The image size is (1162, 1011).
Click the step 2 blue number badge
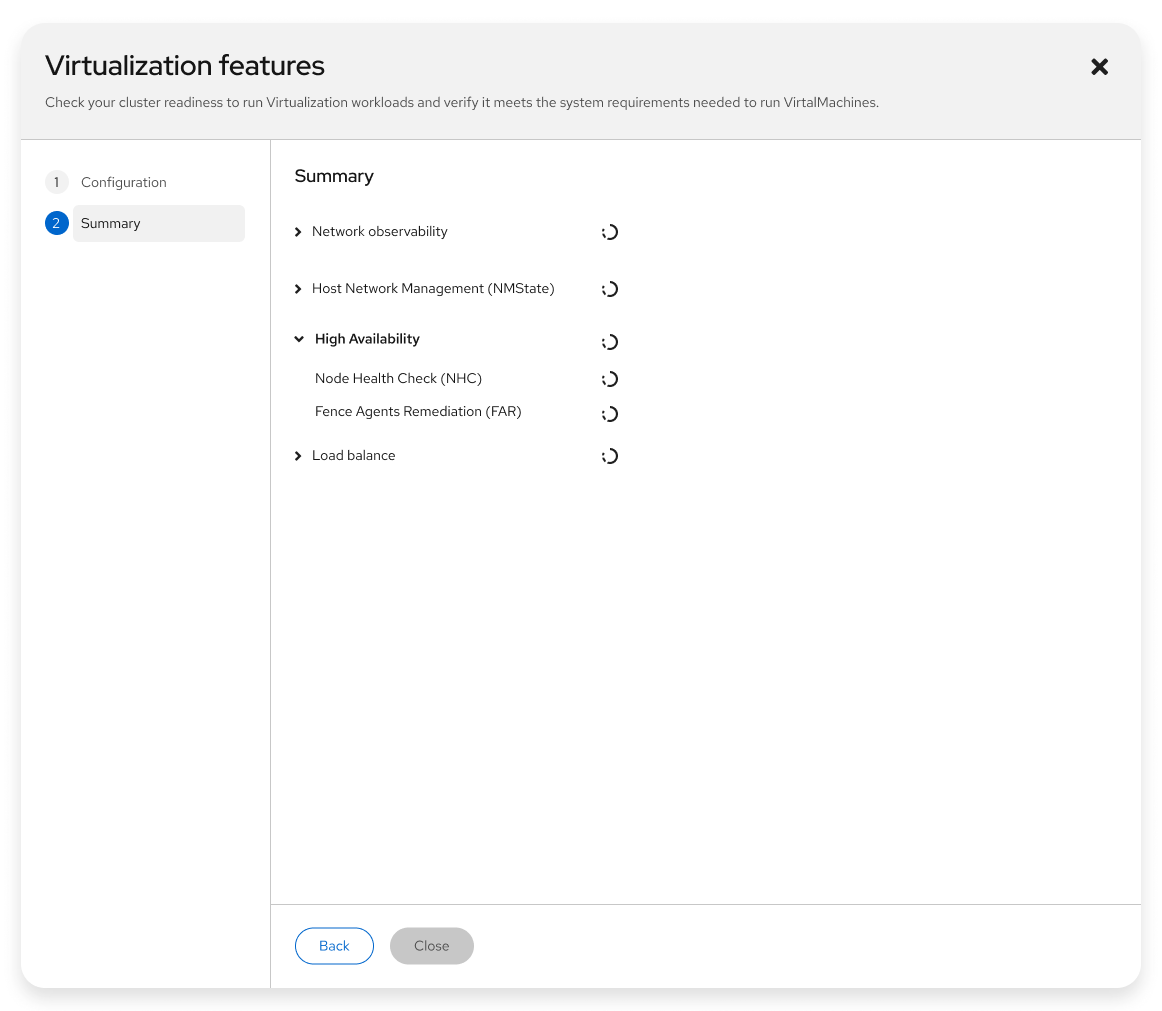(57, 223)
